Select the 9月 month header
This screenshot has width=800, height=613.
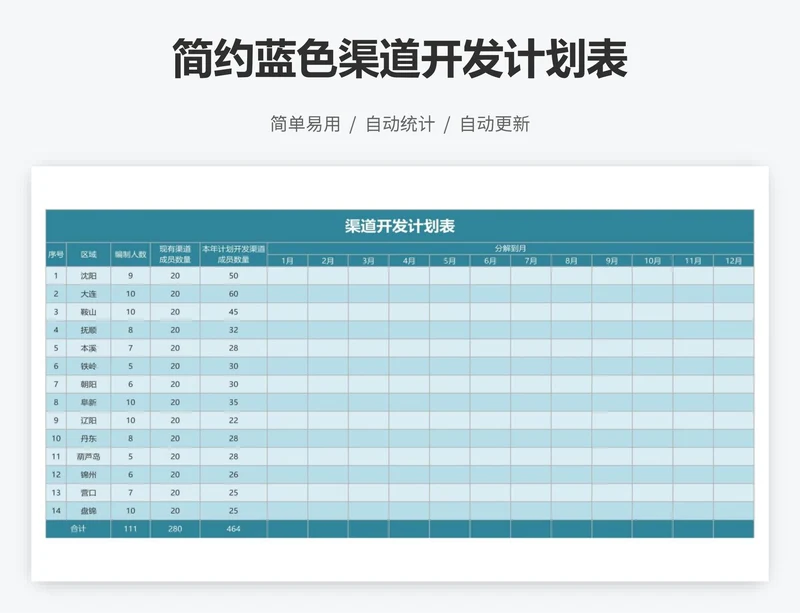click(612, 261)
